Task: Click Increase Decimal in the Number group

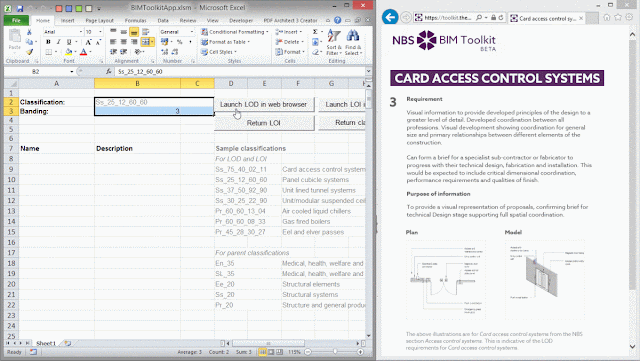Action: coord(164,52)
